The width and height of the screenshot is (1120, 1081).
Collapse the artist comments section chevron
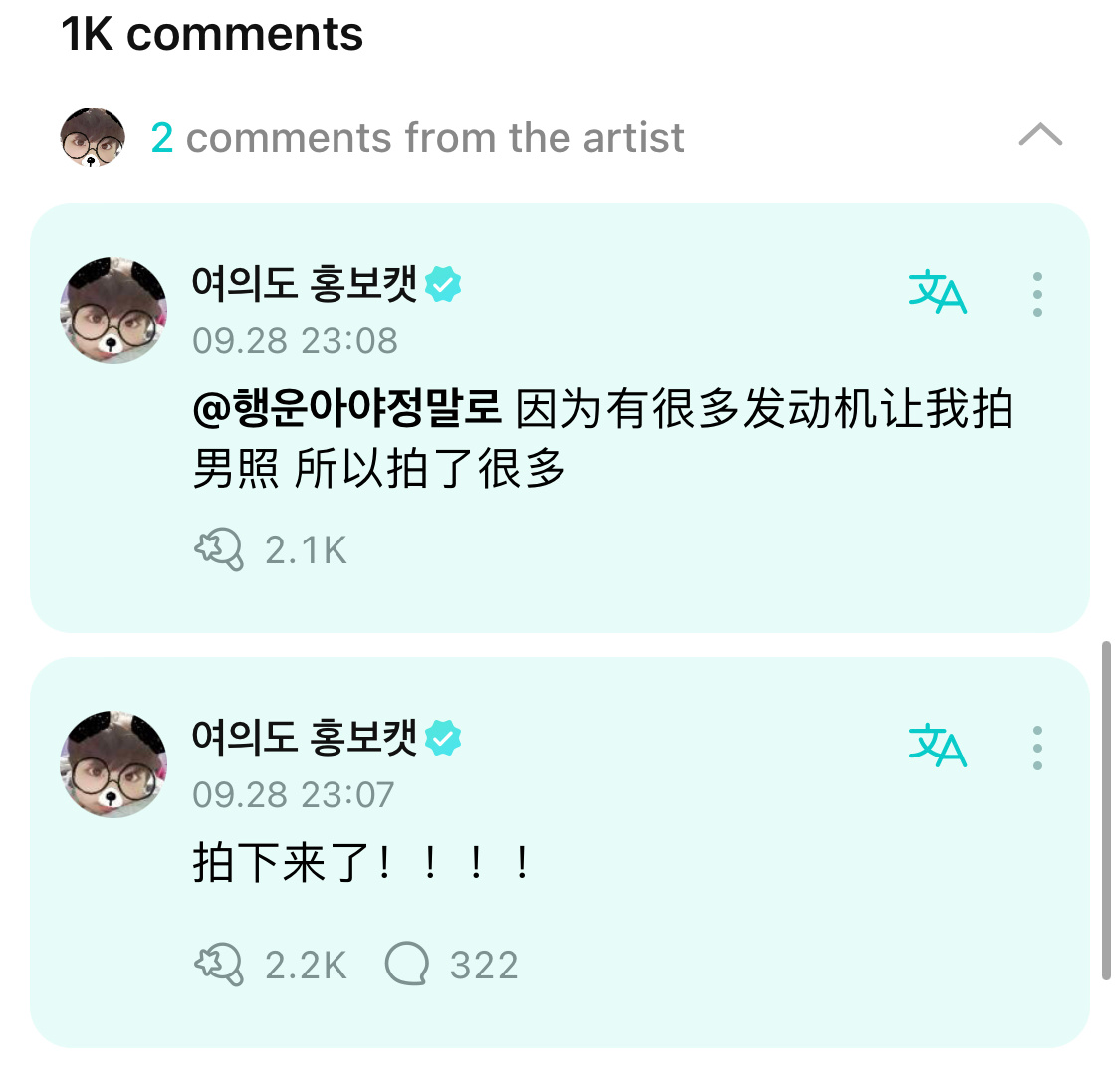[1040, 135]
